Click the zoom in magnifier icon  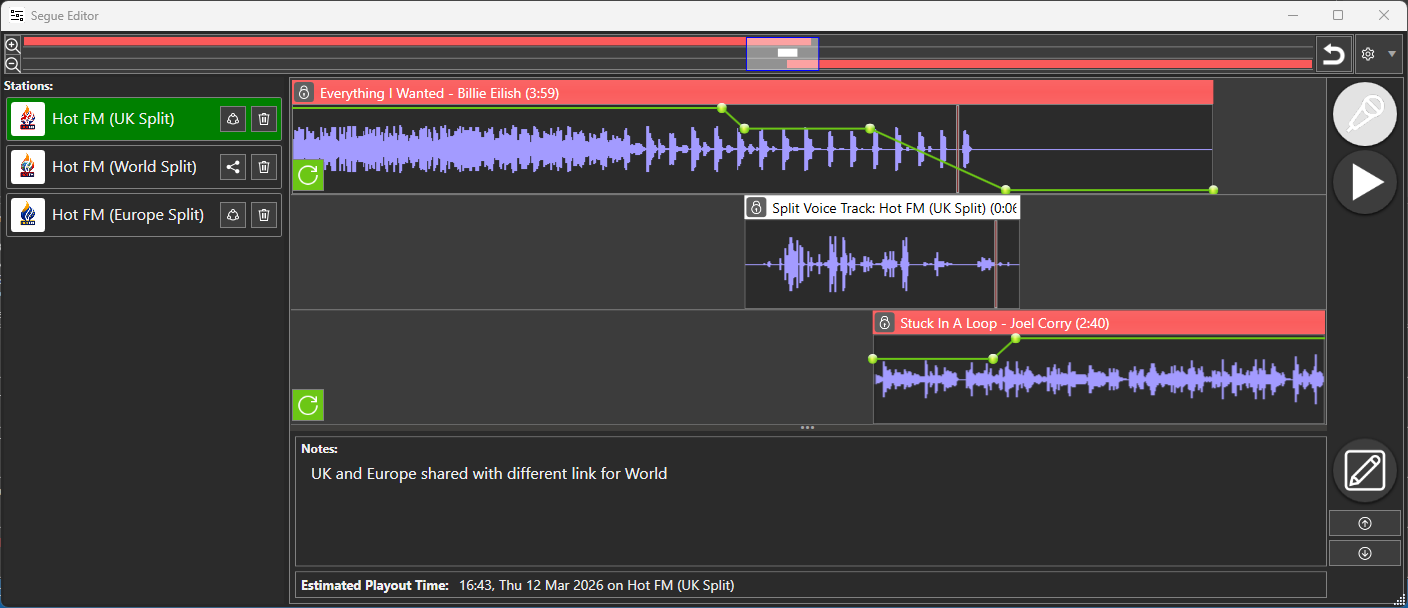tap(12, 44)
